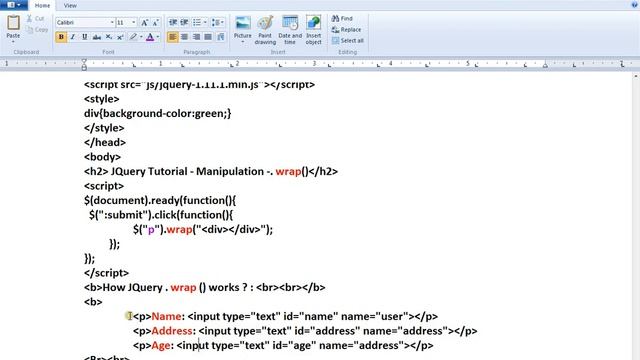The width and height of the screenshot is (640, 360).
Task: Open the line spacing dropdown
Action: click(218, 22)
